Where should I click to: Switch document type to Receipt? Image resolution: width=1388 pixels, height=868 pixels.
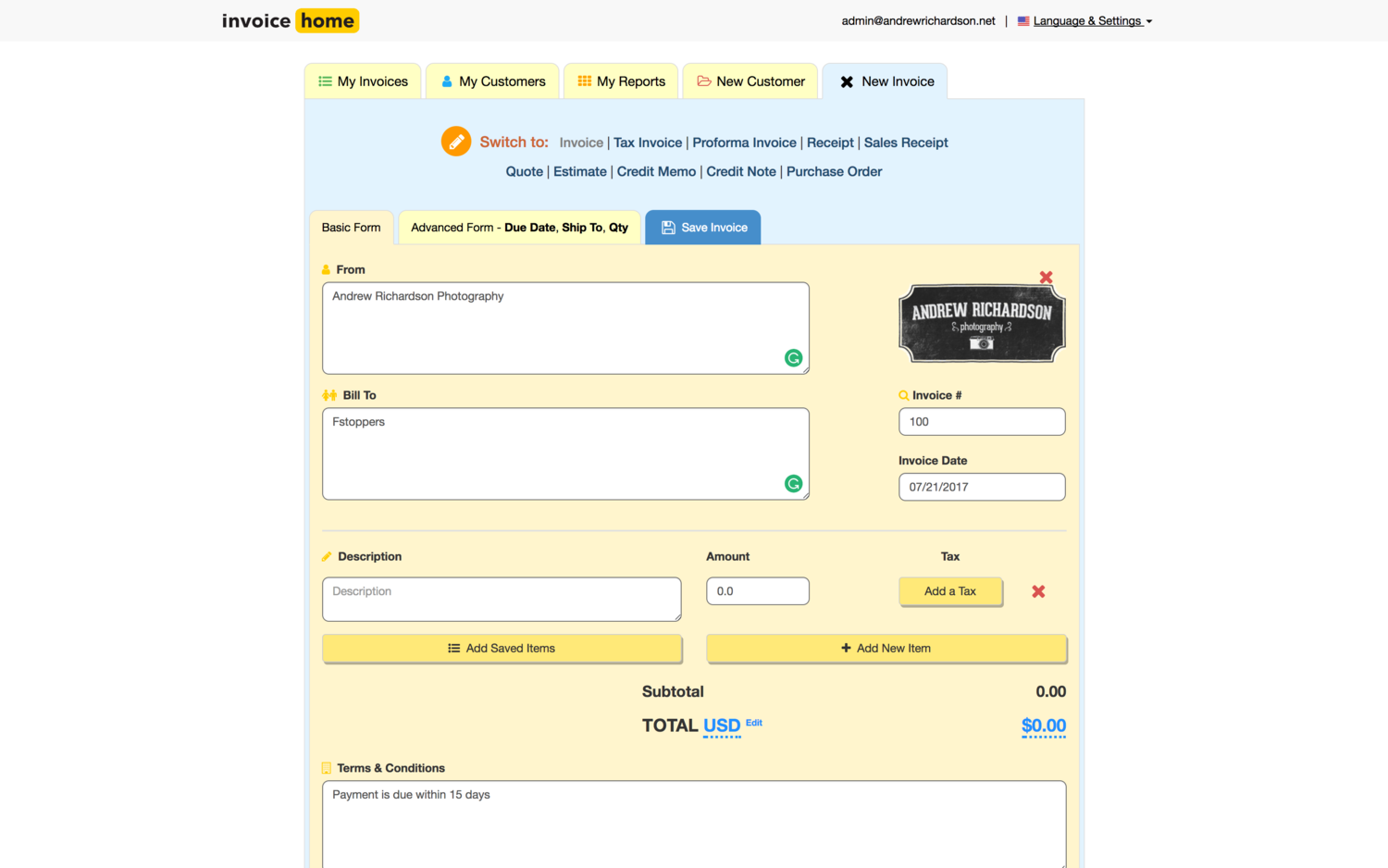click(x=830, y=143)
